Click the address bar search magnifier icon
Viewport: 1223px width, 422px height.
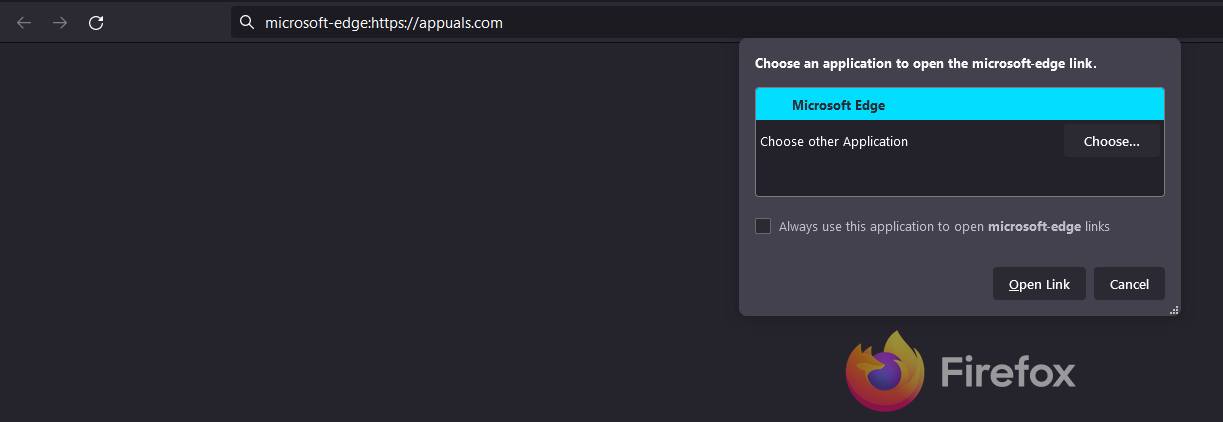coord(246,23)
